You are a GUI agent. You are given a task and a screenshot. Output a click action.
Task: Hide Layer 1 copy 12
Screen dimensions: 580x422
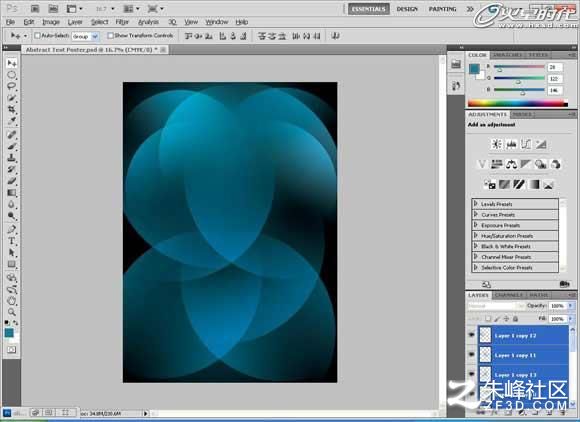tap(472, 335)
